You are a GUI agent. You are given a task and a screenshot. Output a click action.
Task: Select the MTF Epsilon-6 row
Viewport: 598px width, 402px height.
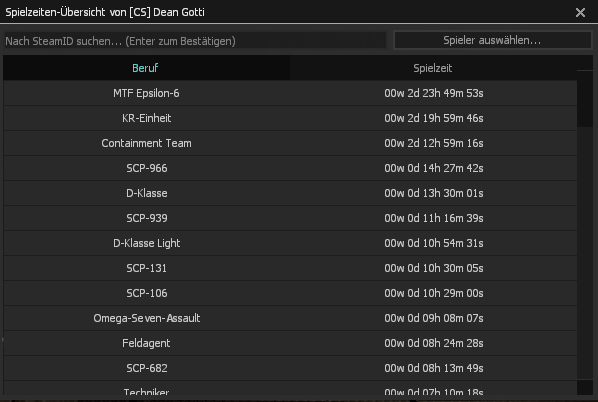290,93
